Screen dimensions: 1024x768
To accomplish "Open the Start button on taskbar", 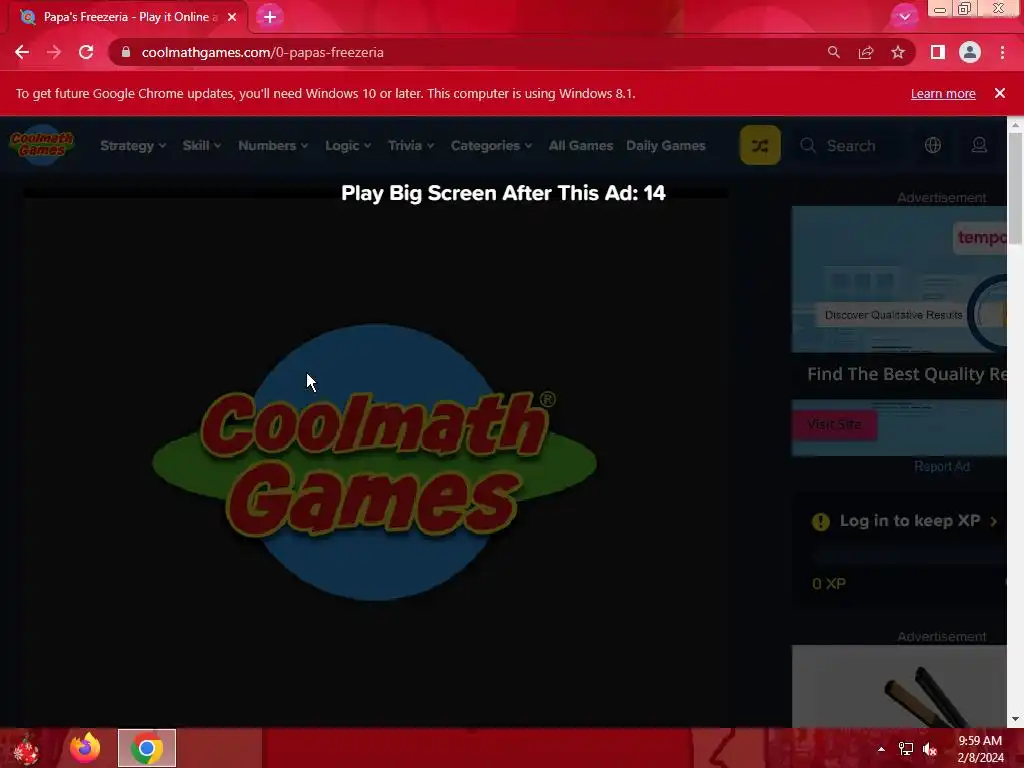I will tap(26, 748).
